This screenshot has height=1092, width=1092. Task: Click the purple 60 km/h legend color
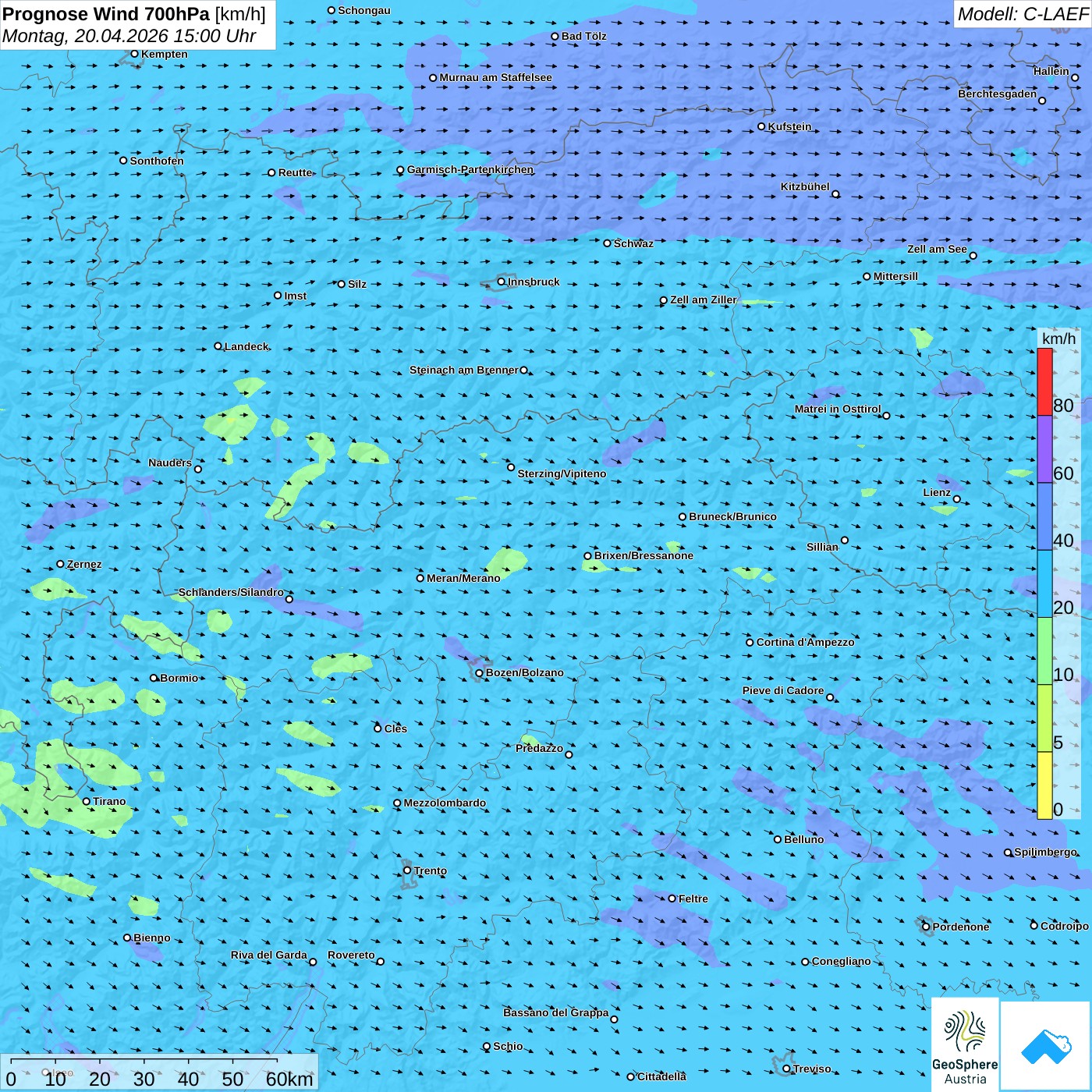1044,449
